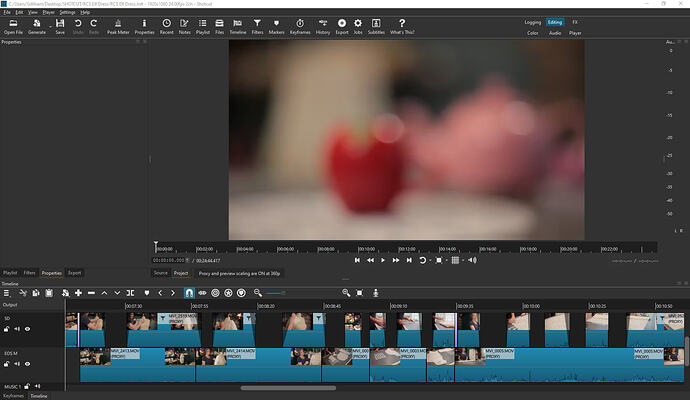Viewport: 690px width, 400px height.
Task: Mute the SD track audio
Action: tap(17, 329)
